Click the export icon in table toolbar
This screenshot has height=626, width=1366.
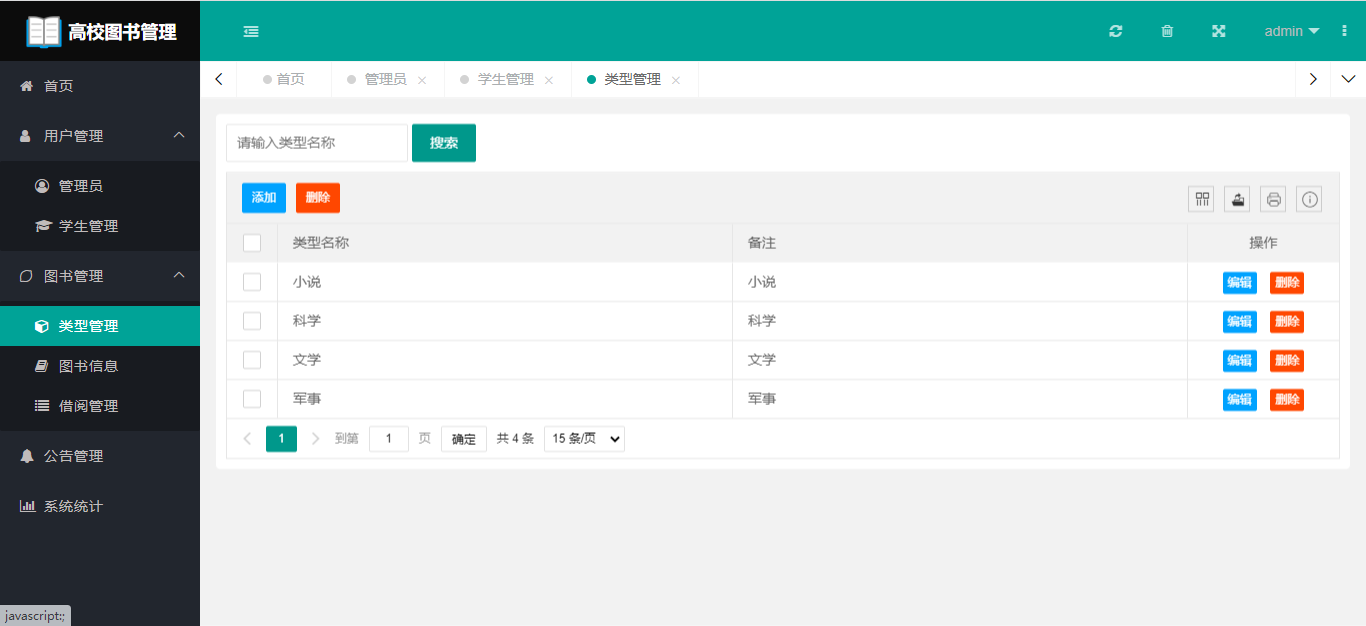click(1237, 199)
